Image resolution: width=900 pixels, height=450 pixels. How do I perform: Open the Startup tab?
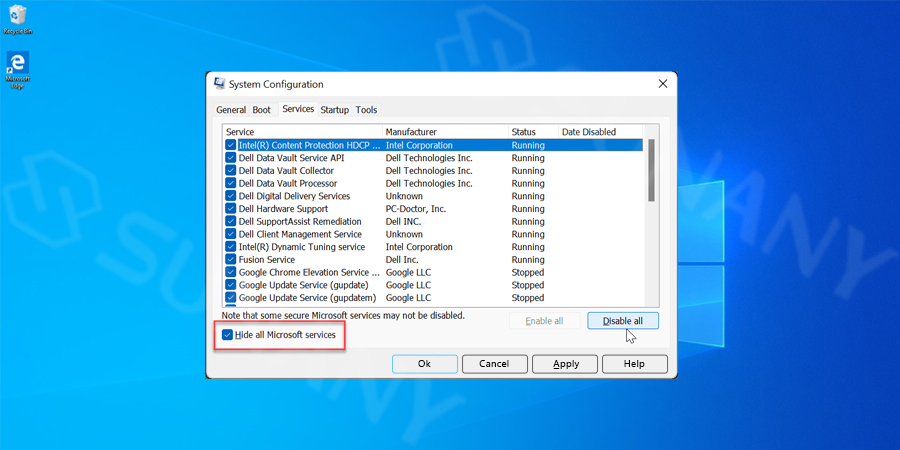(x=335, y=110)
